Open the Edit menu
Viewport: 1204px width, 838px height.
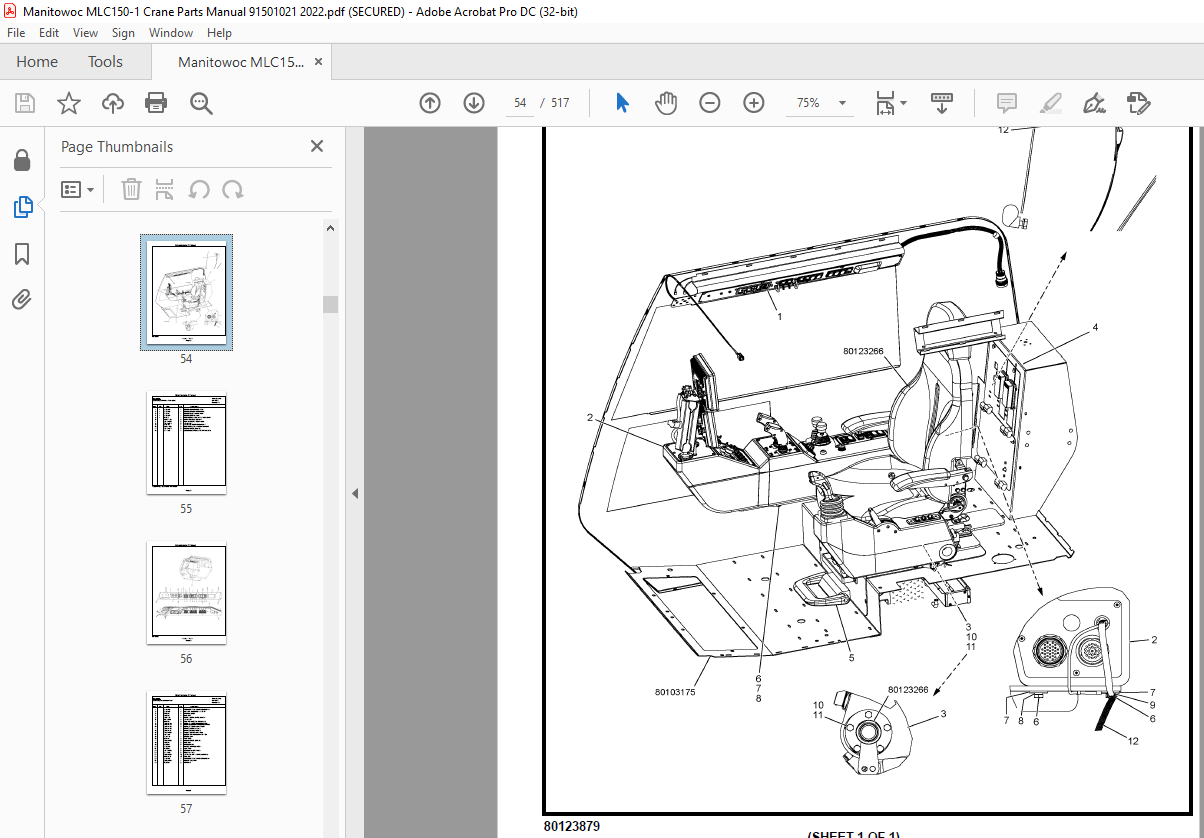tap(49, 33)
